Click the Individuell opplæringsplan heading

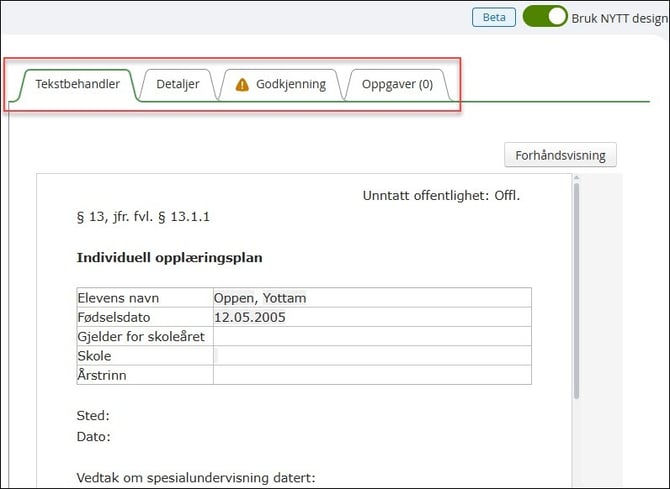pos(169,257)
